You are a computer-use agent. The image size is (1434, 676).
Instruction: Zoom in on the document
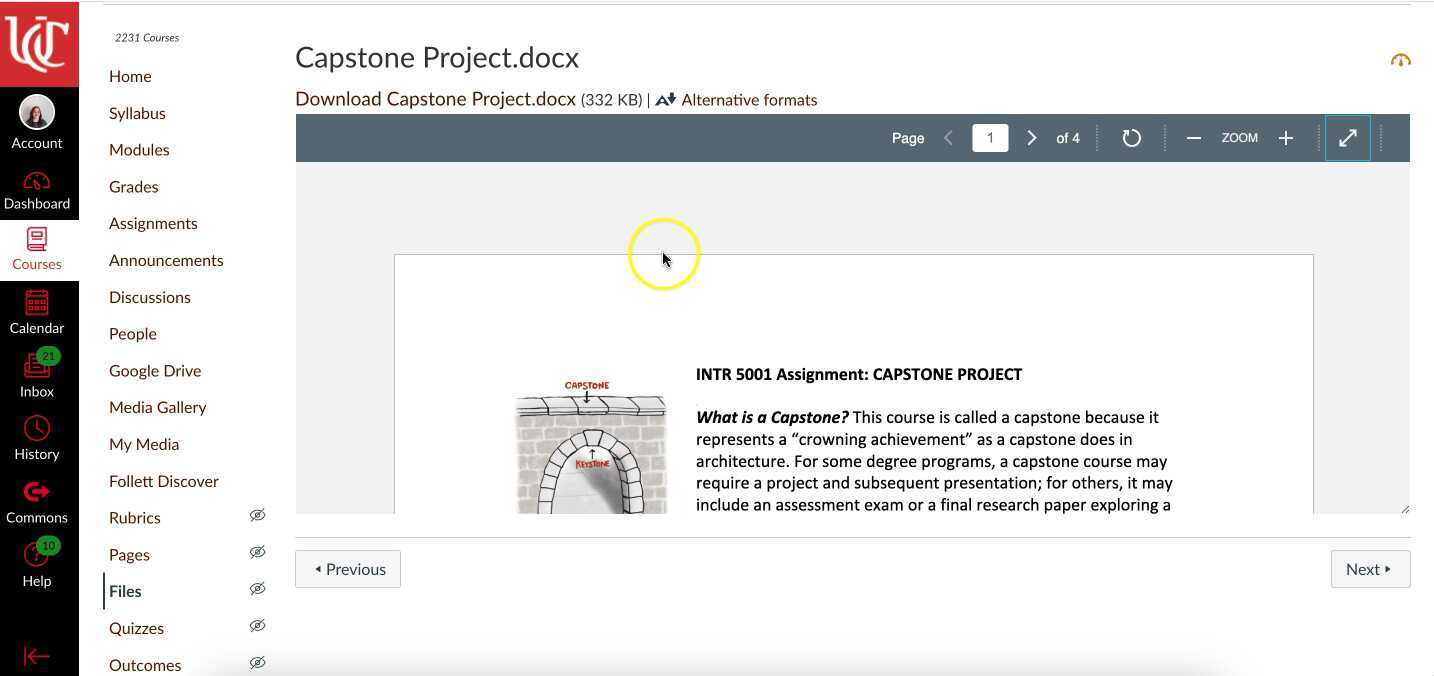[x=1286, y=138]
